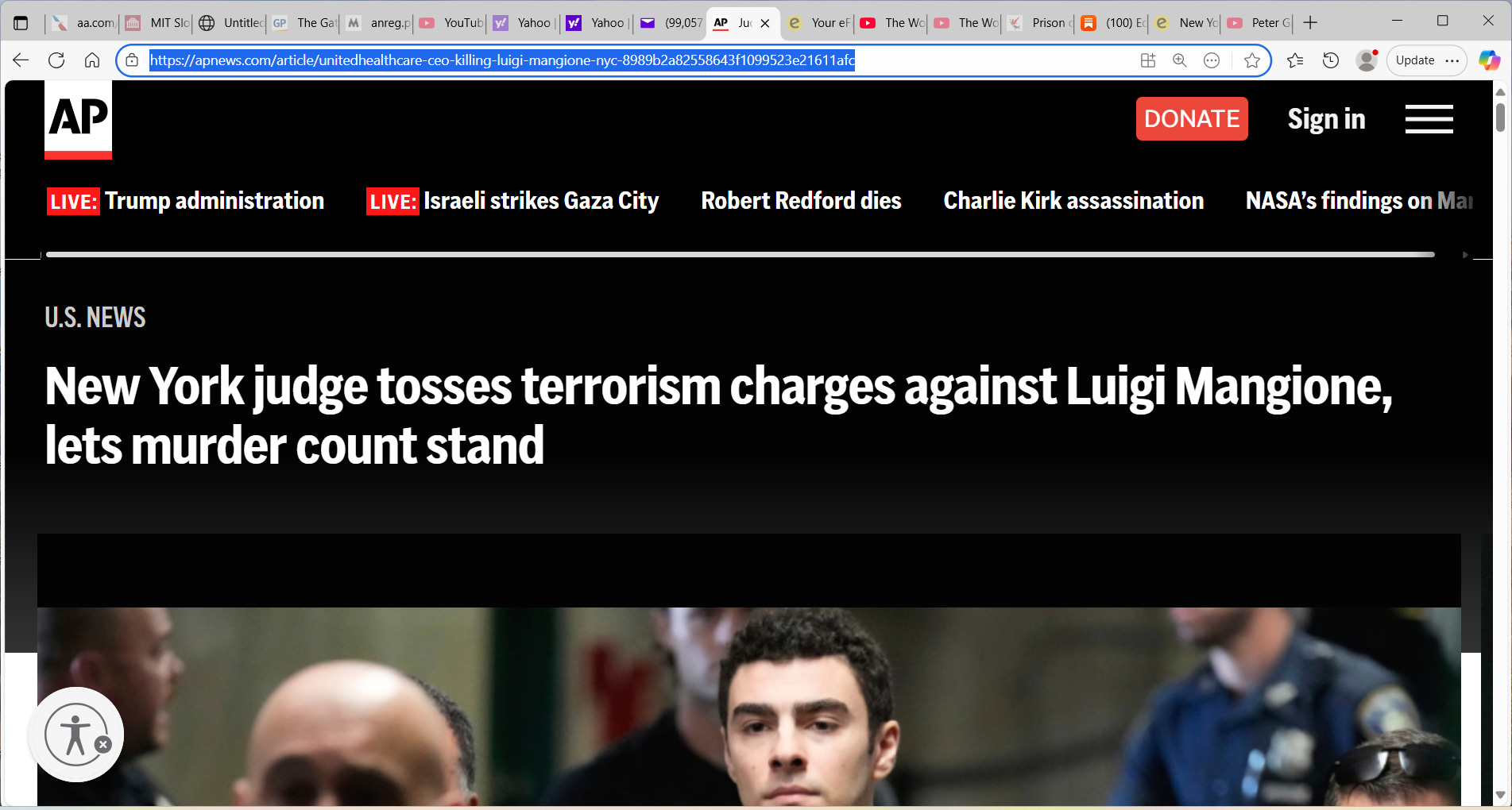Open the browser History icon

pyautogui.click(x=1331, y=60)
